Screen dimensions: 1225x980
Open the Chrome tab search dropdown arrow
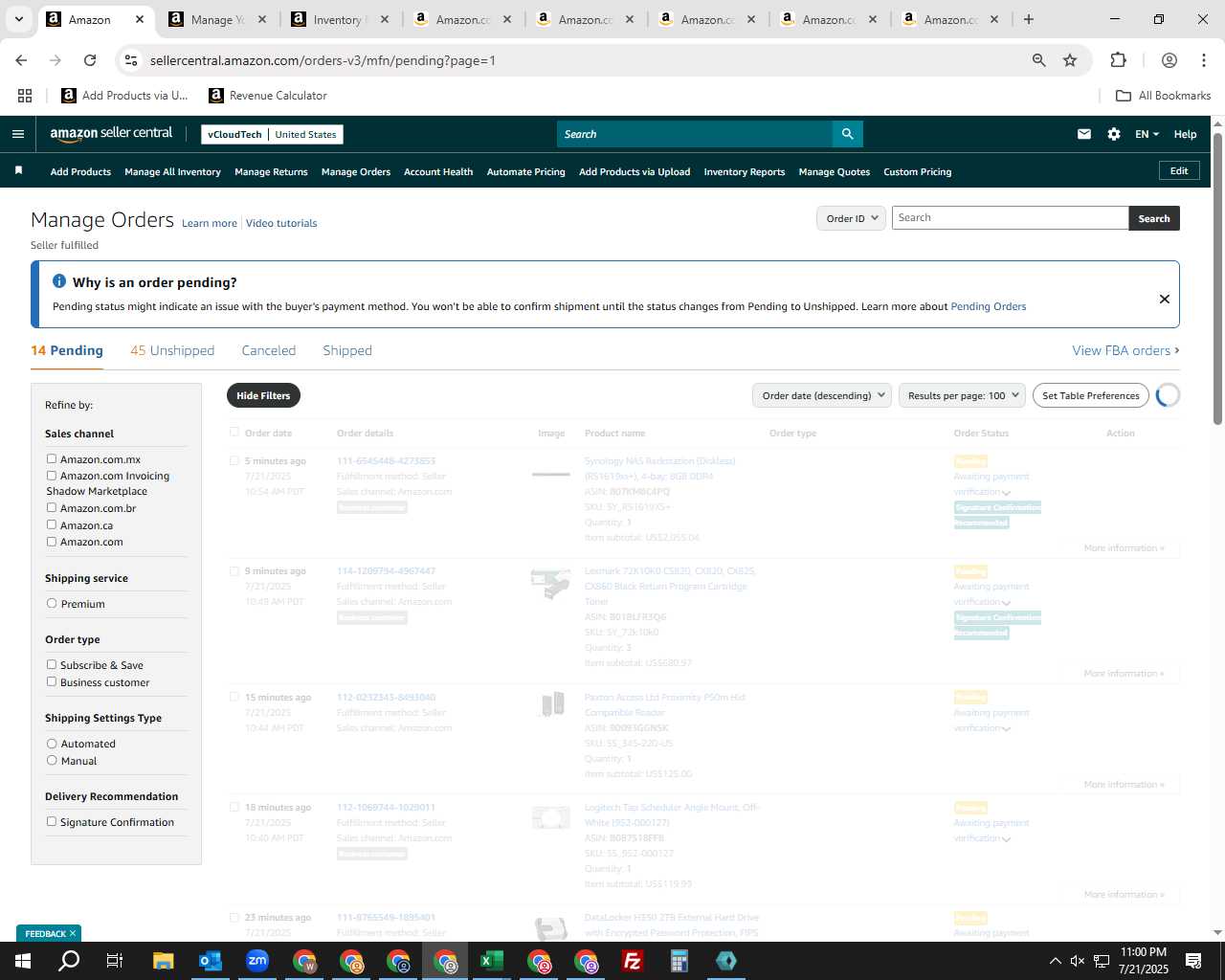tap(18, 19)
